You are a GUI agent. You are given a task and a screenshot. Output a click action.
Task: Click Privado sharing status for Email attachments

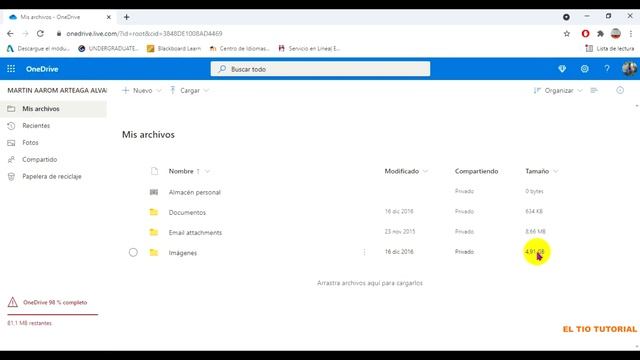[x=464, y=231]
